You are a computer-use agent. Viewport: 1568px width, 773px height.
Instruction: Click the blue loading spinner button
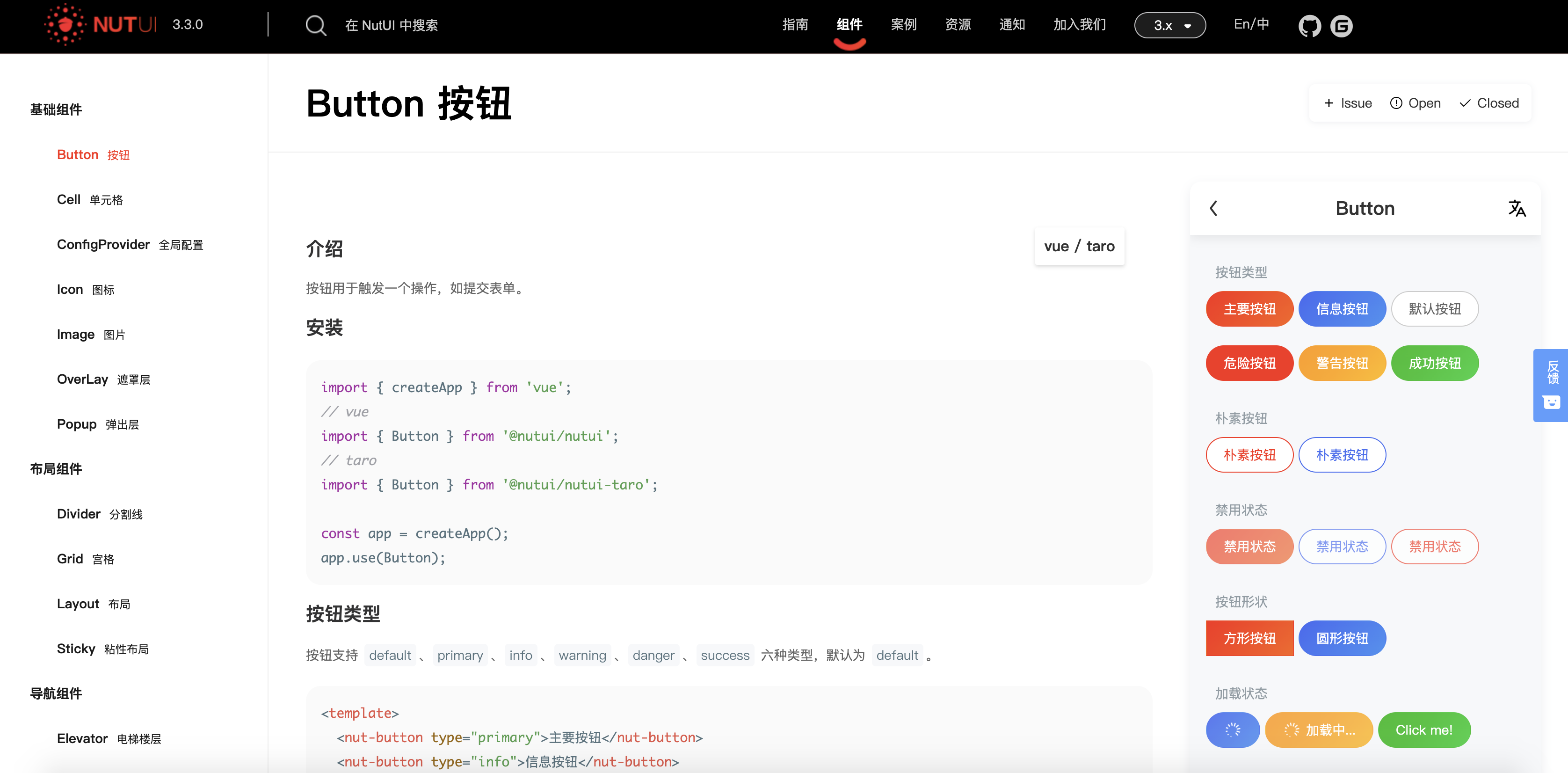[1232, 730]
